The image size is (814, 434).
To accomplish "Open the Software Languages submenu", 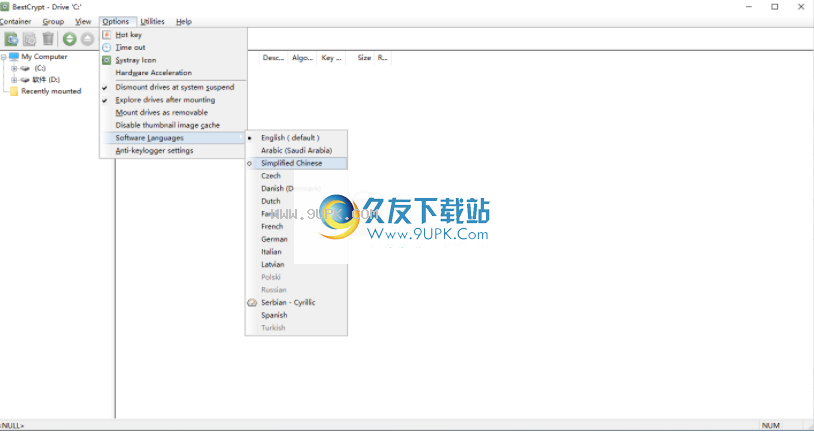I will tap(173, 138).
